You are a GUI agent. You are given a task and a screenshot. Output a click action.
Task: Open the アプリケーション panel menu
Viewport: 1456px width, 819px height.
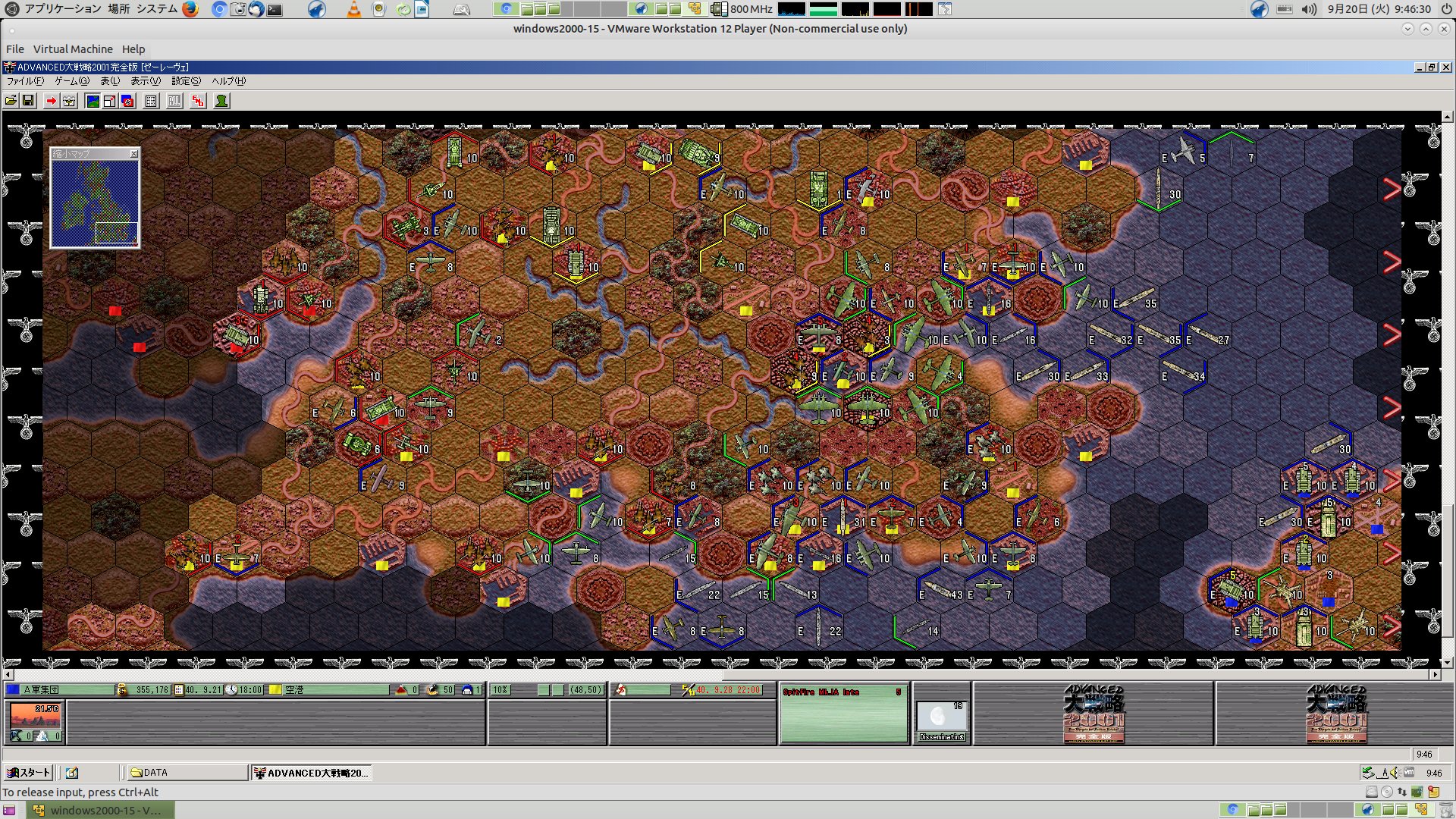63,9
